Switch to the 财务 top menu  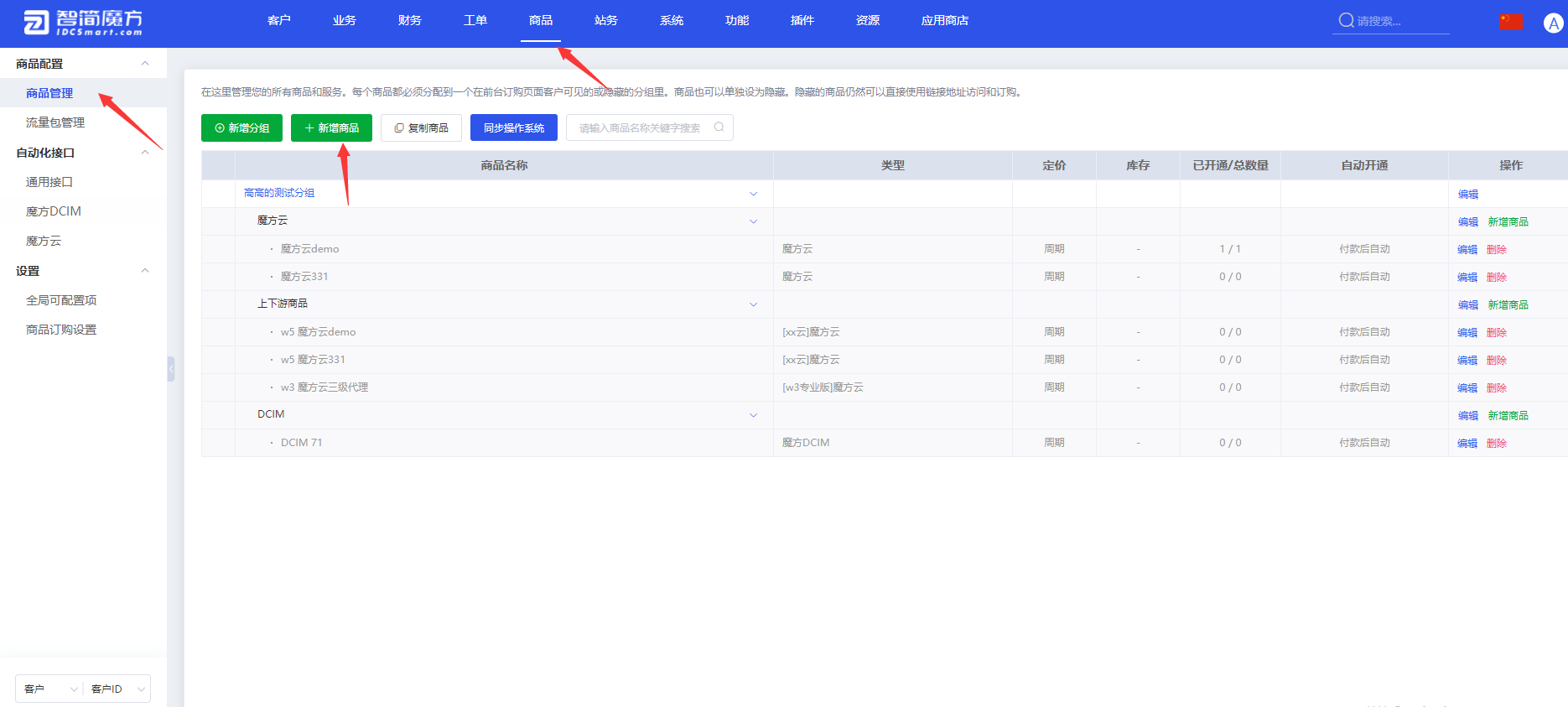click(409, 21)
